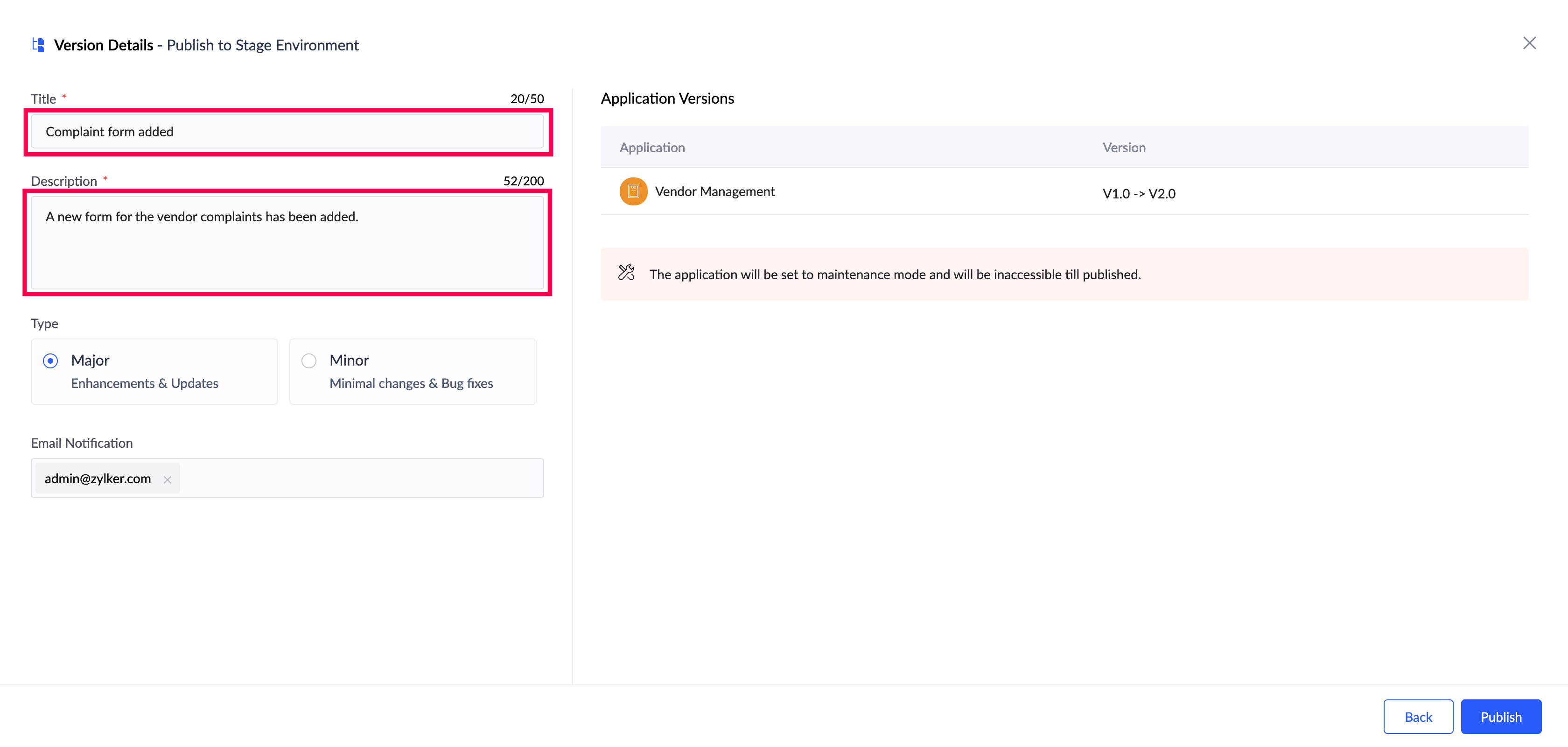Click the Major Enhancements & Updates card
The height and width of the screenshot is (747, 1568).
pos(154,371)
